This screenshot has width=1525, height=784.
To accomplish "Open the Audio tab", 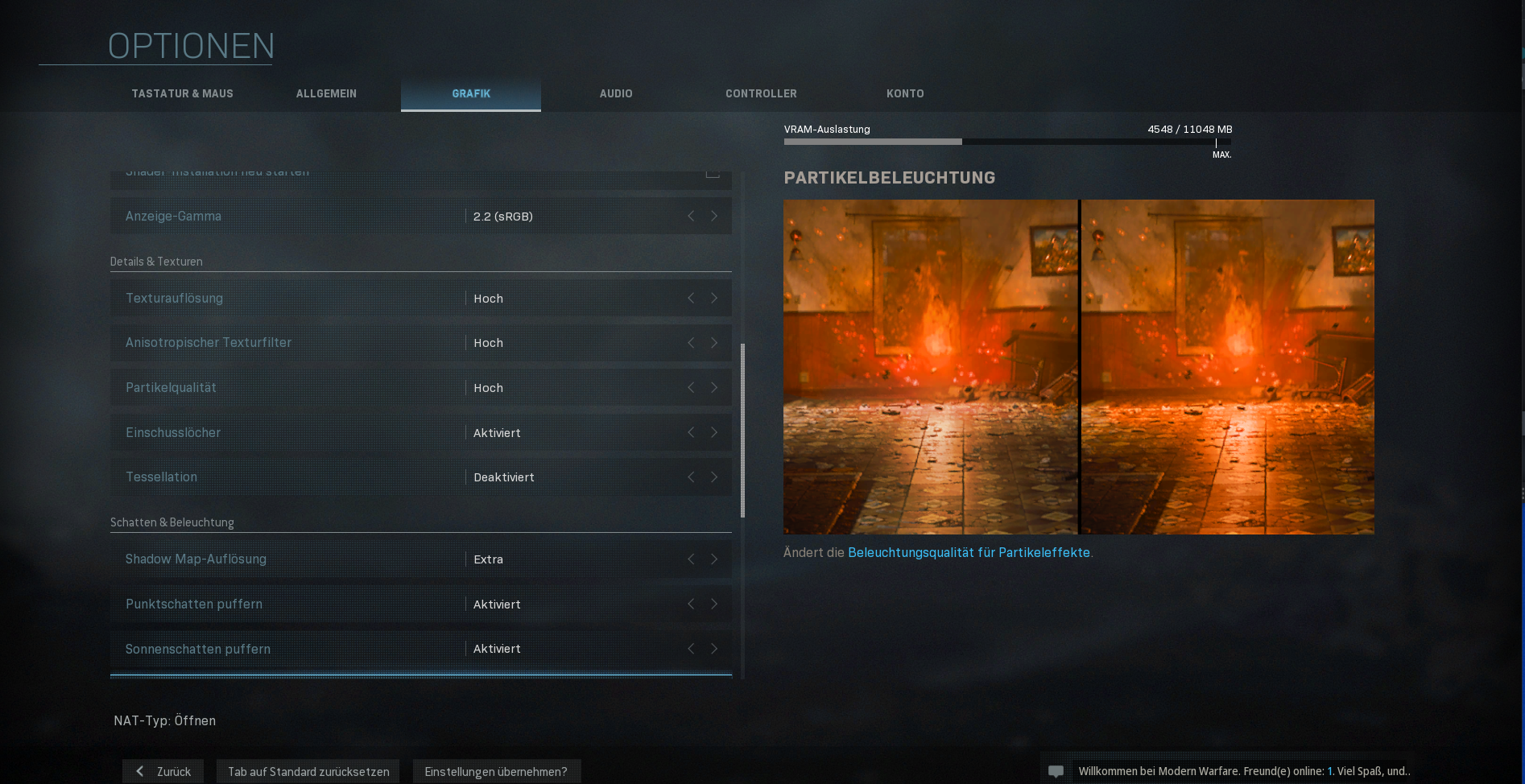I will pyautogui.click(x=616, y=93).
